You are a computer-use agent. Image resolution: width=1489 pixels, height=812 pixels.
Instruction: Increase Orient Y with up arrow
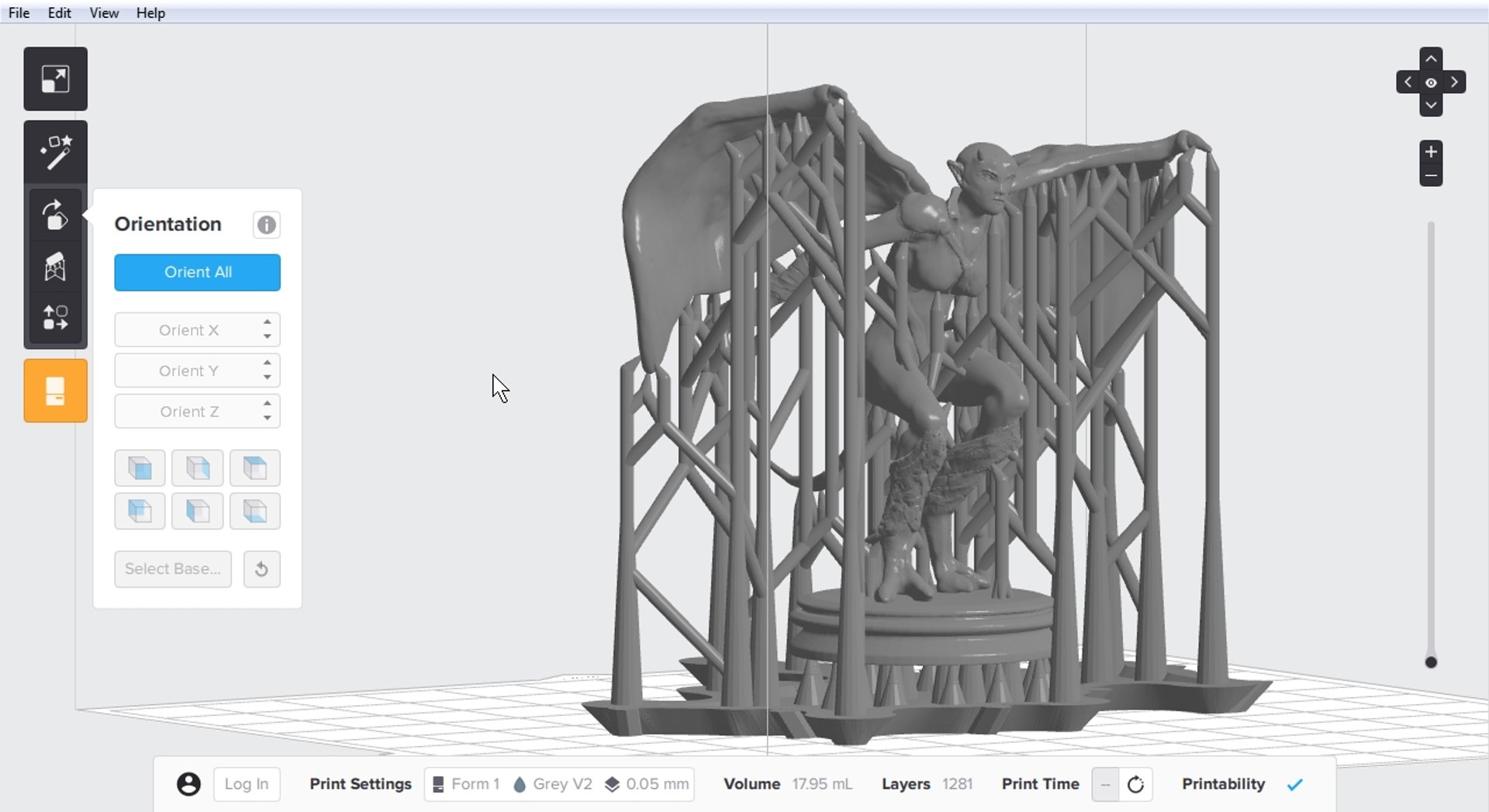pyautogui.click(x=268, y=362)
